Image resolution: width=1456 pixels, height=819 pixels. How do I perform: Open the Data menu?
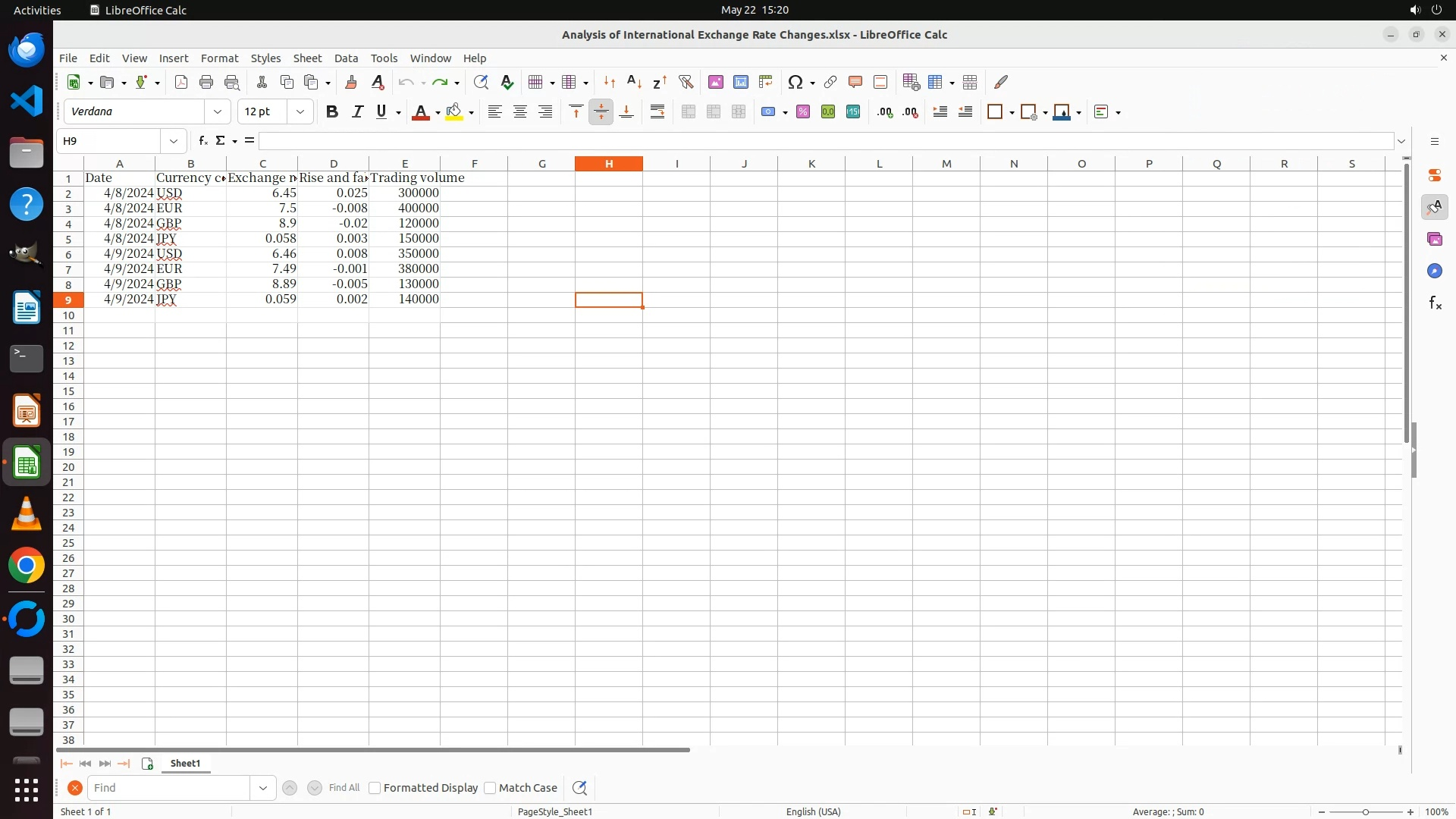point(346,58)
